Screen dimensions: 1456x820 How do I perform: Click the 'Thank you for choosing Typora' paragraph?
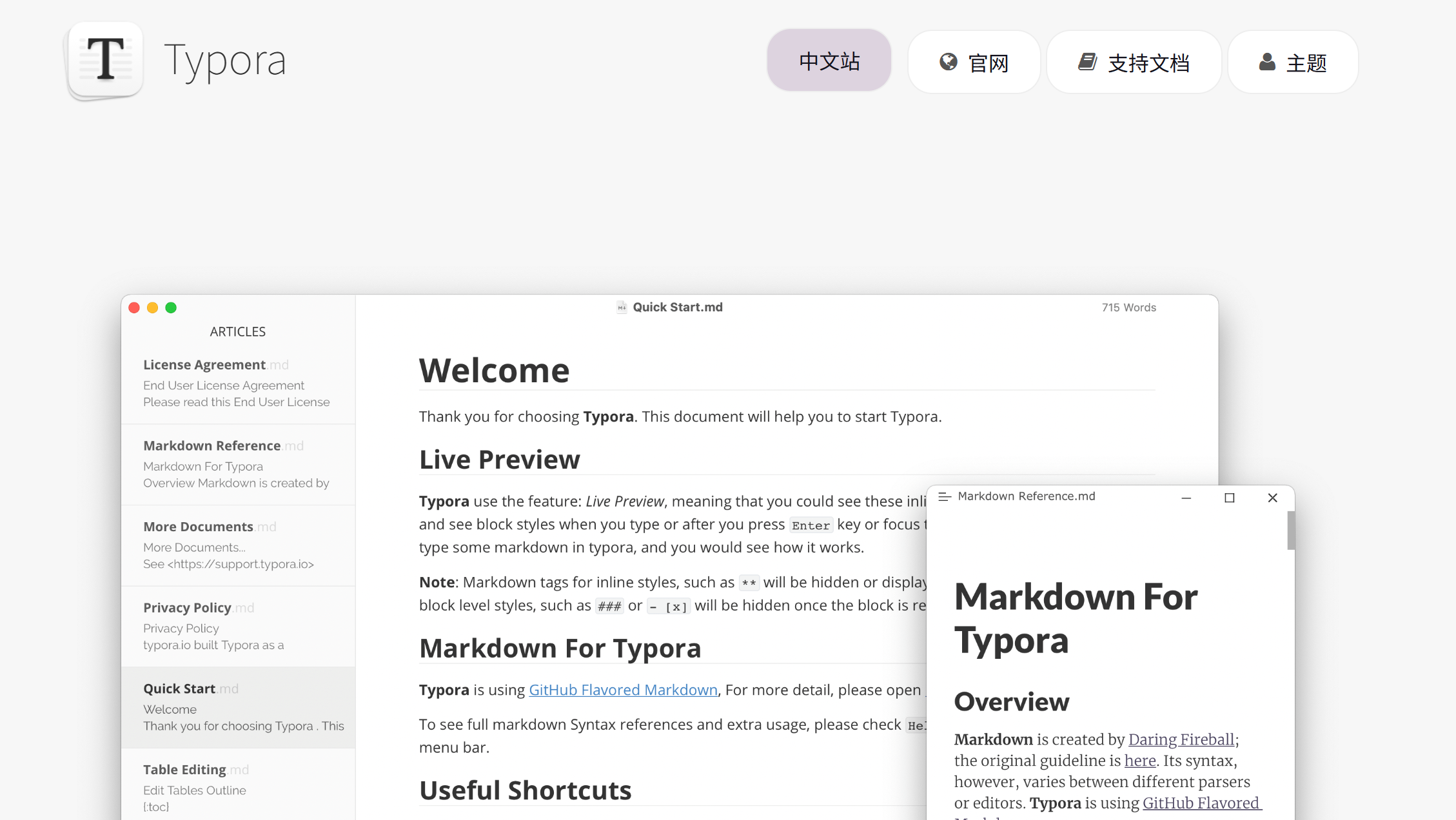680,416
